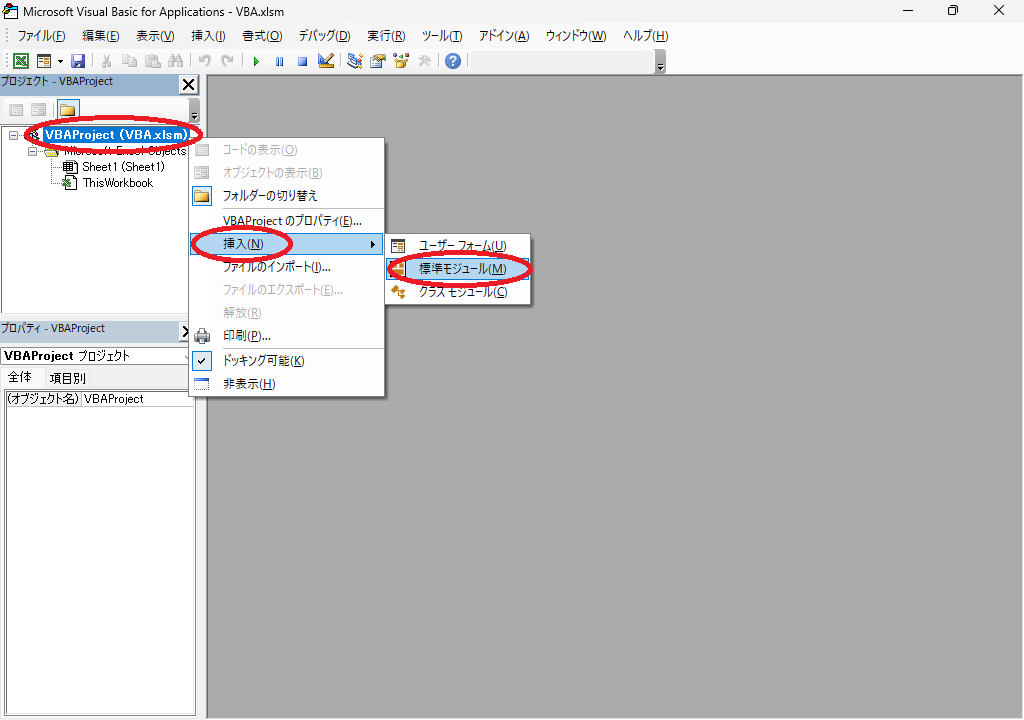Viewport: 1024px width, 720px height.
Task: Select VBAProject (VBA.xlsm) root node
Action: [x=116, y=135]
